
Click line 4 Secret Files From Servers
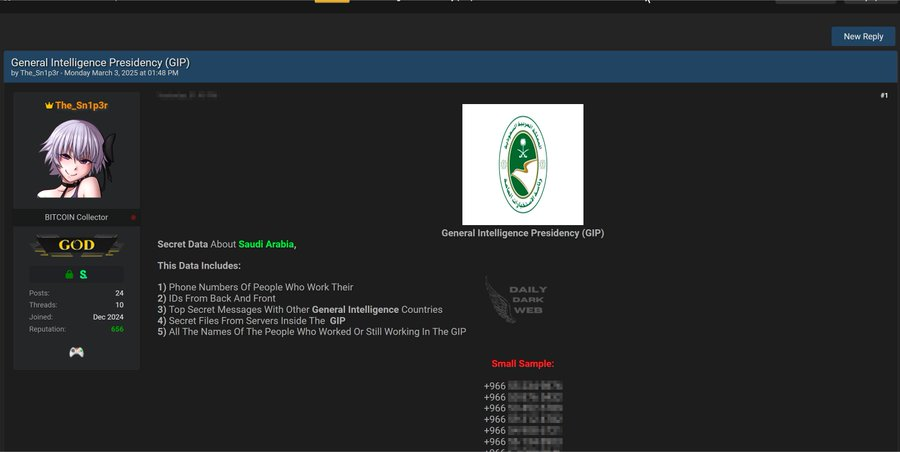coord(251,320)
